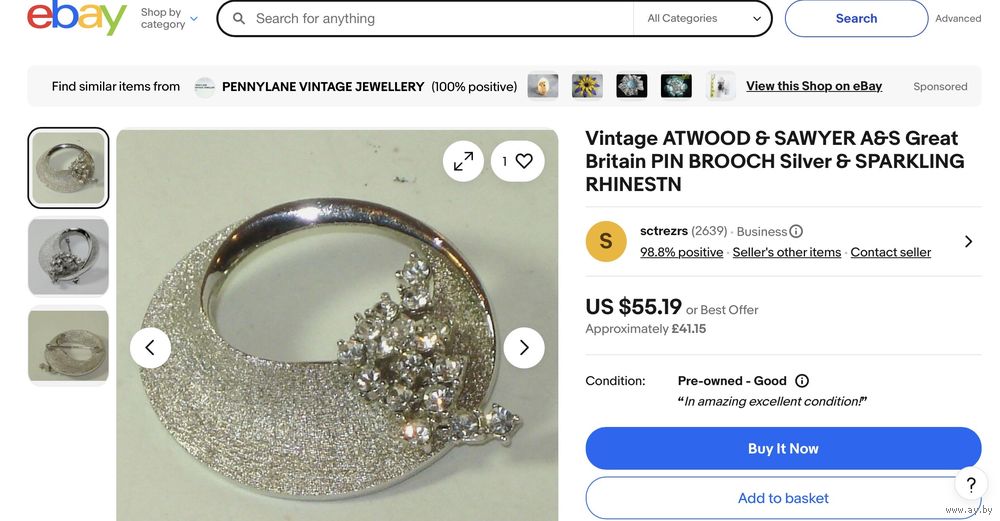Image resolution: width=1000 pixels, height=521 pixels.
Task: Expand the image to full view
Action: [x=463, y=161]
